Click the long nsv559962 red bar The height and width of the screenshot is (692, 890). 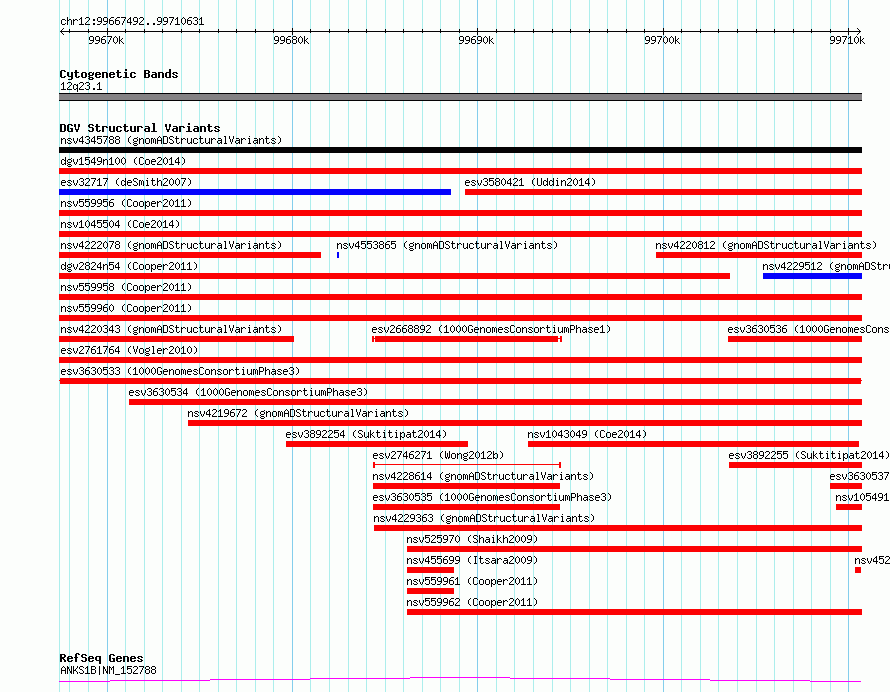635,612
